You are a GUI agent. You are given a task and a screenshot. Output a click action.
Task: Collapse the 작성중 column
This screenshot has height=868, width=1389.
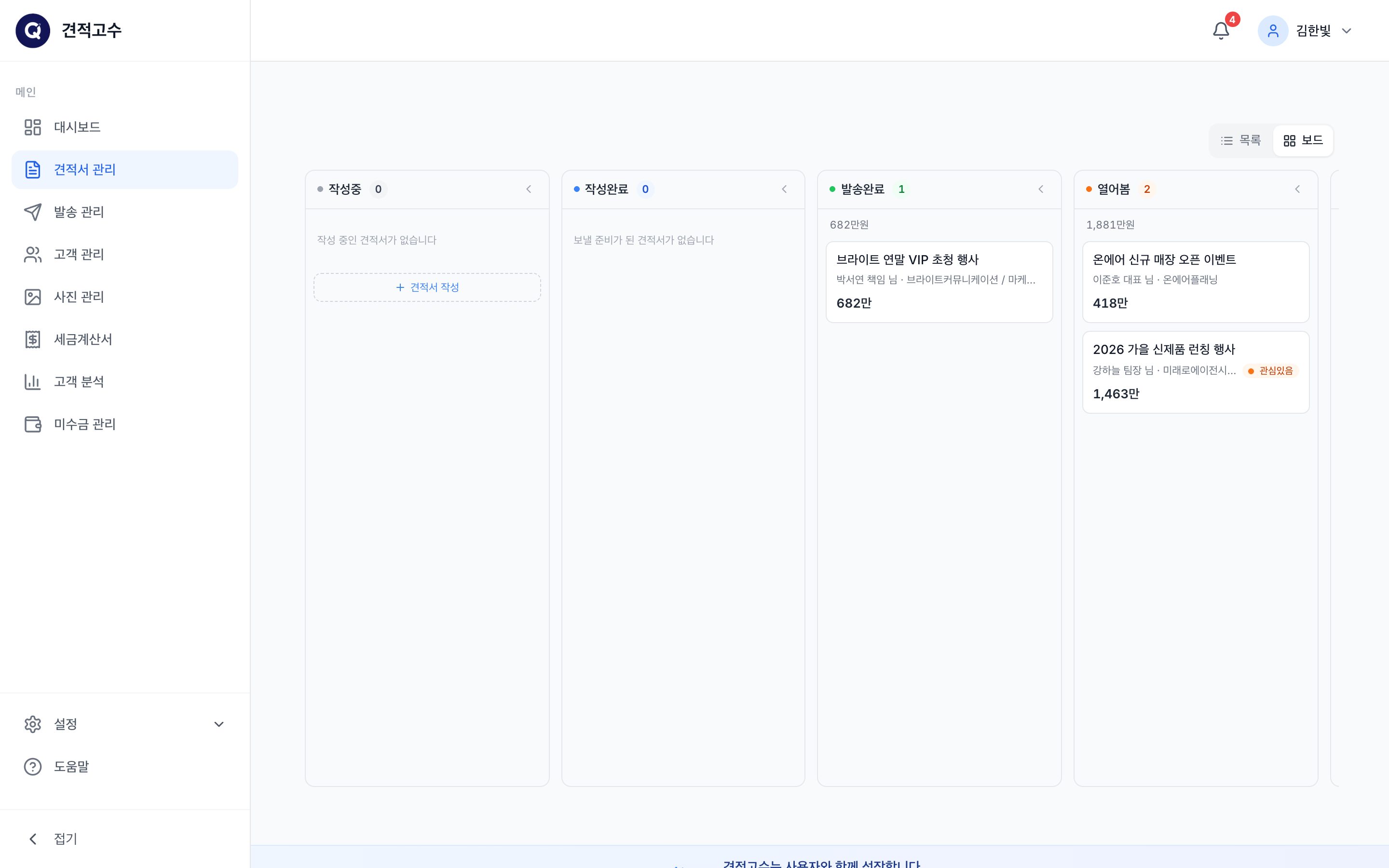click(x=529, y=189)
